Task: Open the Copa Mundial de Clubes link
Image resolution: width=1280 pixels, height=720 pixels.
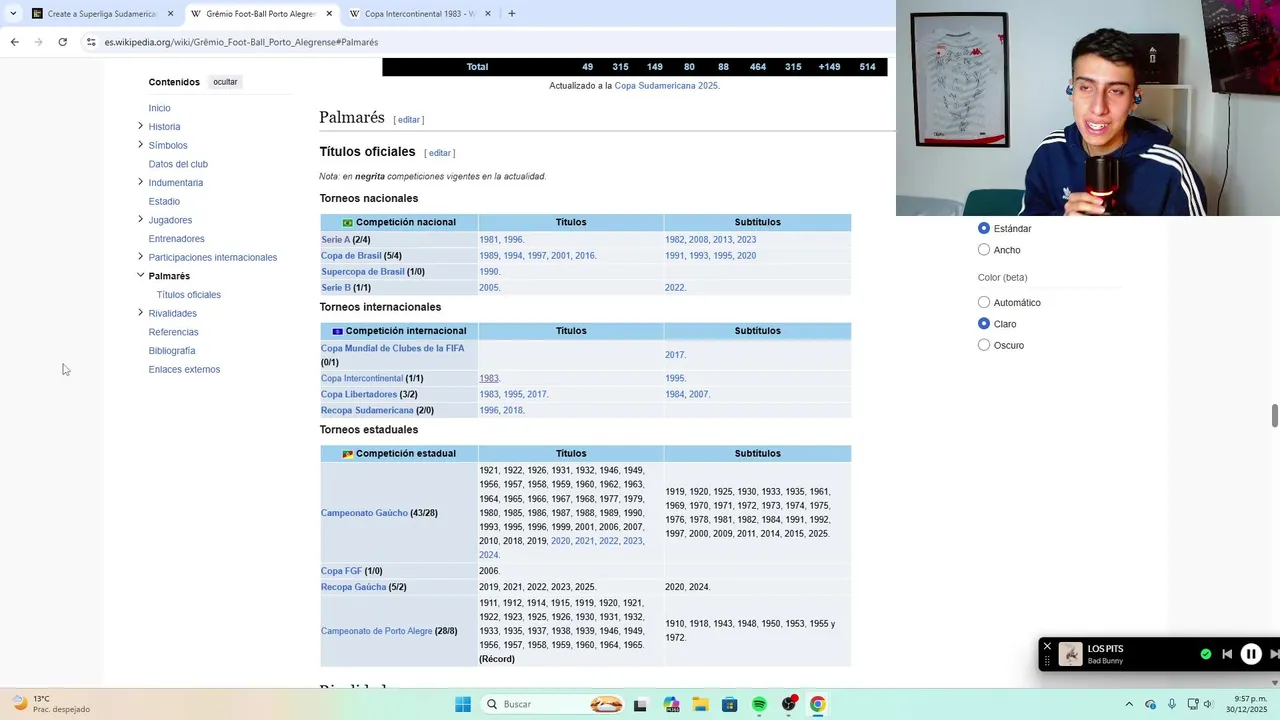Action: (x=392, y=348)
